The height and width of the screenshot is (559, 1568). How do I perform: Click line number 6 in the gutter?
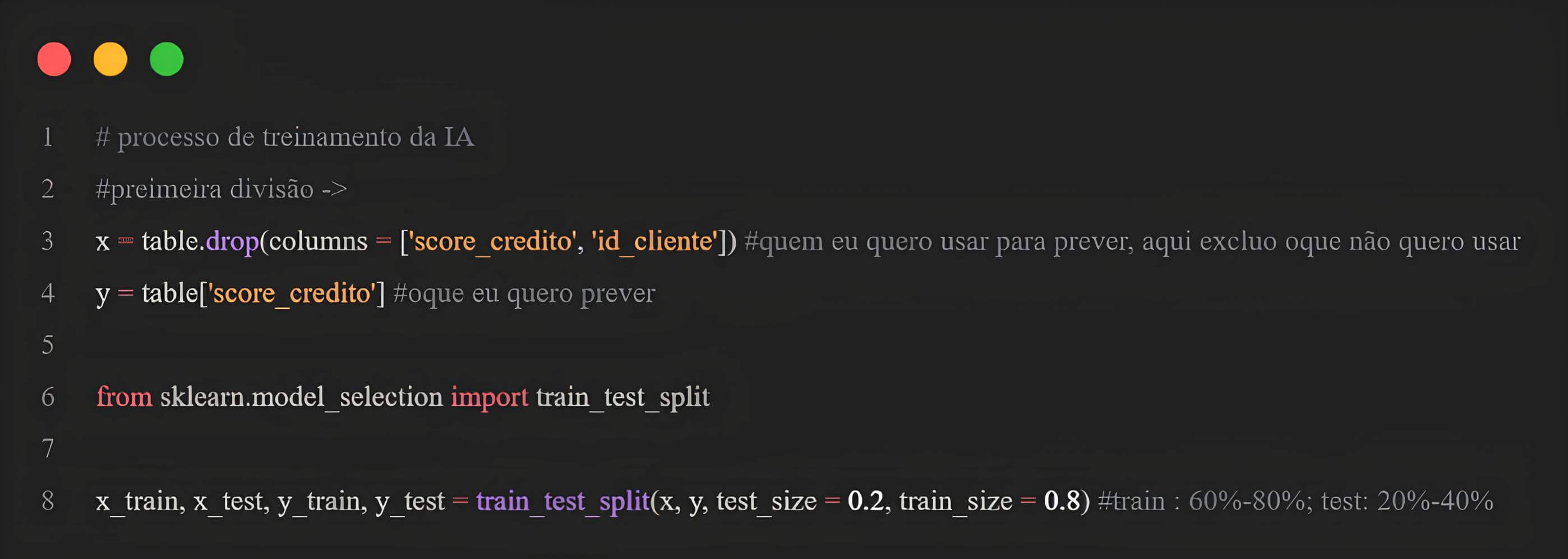pyautogui.click(x=48, y=397)
